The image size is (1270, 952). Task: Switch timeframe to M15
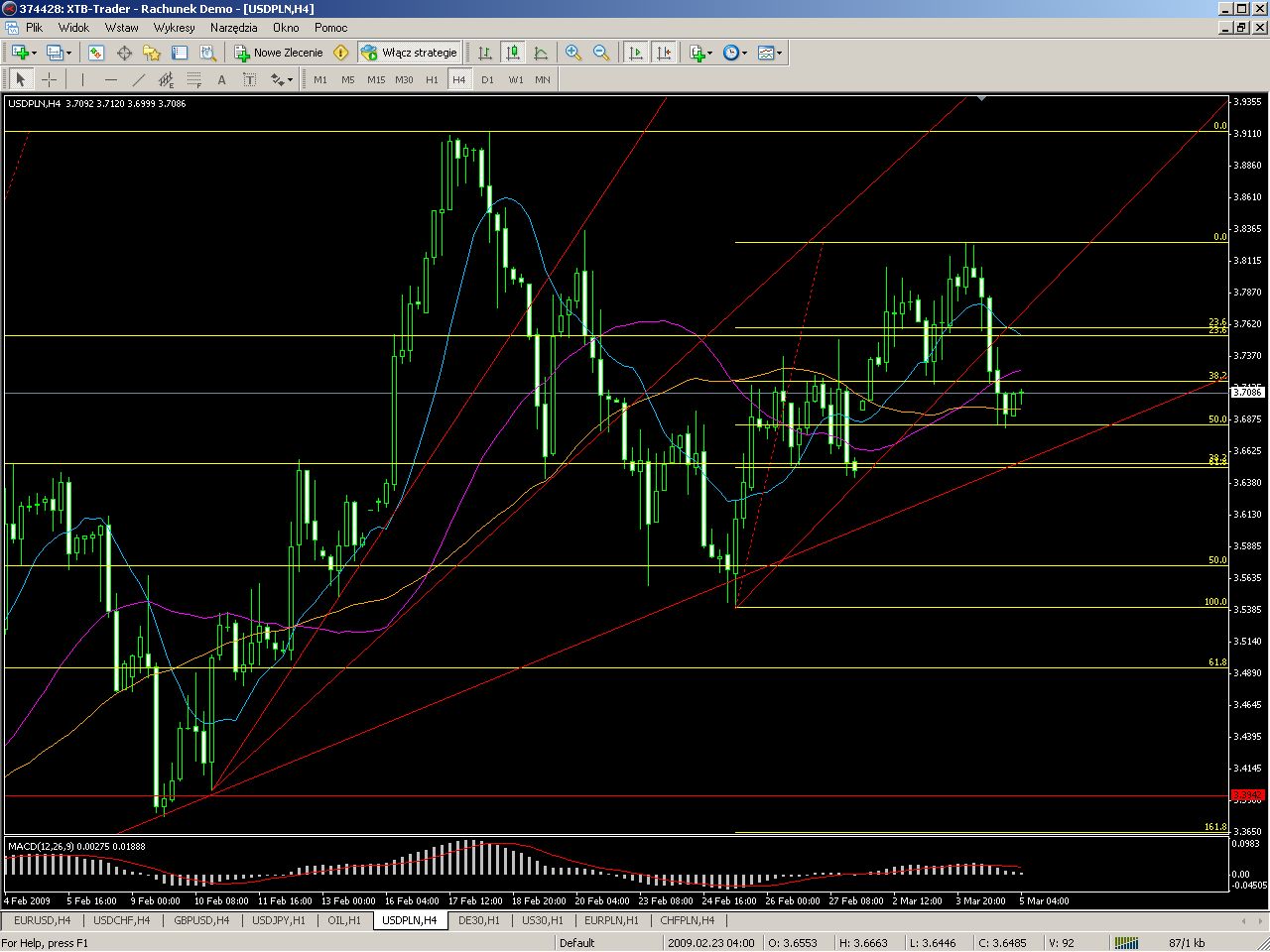click(x=376, y=79)
